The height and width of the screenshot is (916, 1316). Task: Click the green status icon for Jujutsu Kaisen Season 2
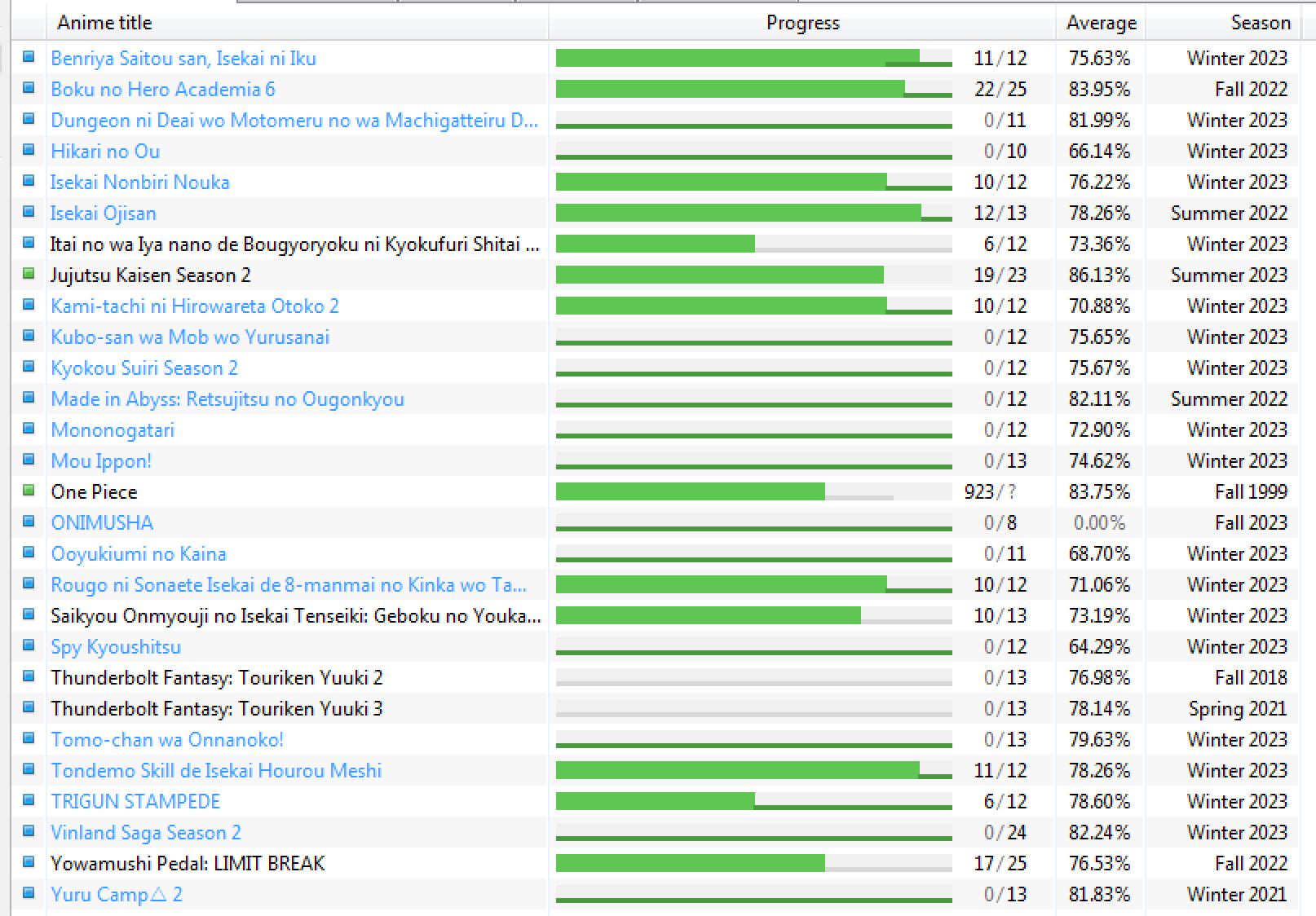29,274
